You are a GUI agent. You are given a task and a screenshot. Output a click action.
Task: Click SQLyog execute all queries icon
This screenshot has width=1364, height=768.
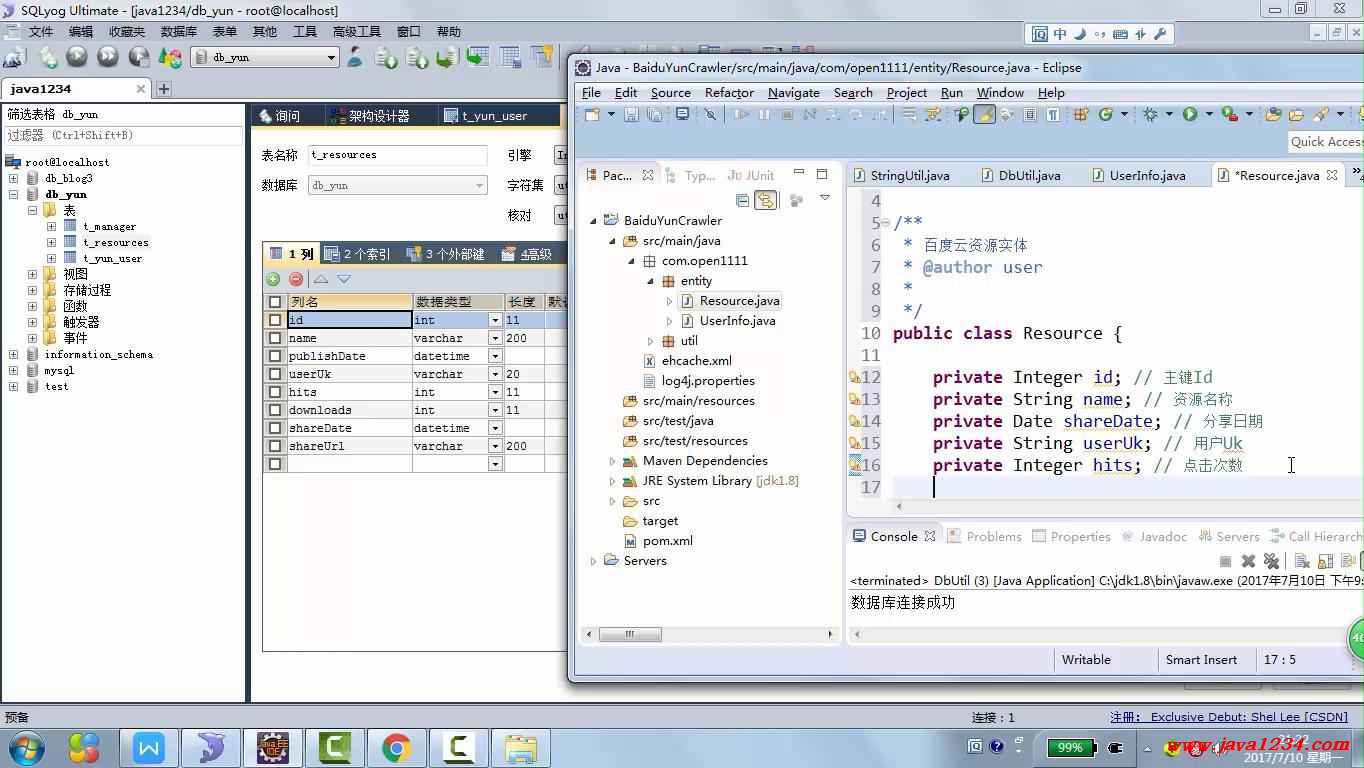[108, 57]
